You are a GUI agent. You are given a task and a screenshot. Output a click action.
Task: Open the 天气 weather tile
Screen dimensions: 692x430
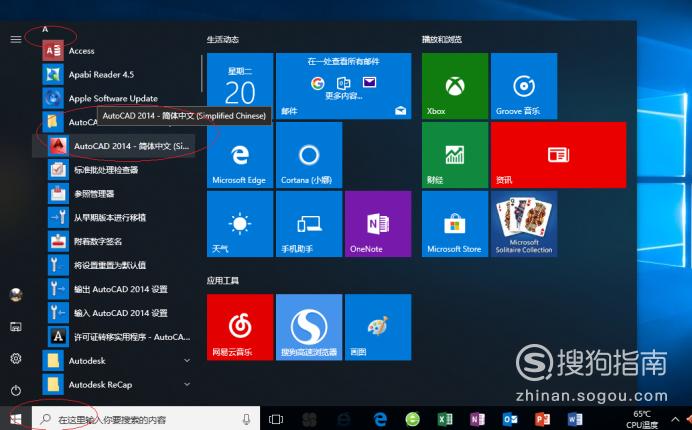[240, 224]
